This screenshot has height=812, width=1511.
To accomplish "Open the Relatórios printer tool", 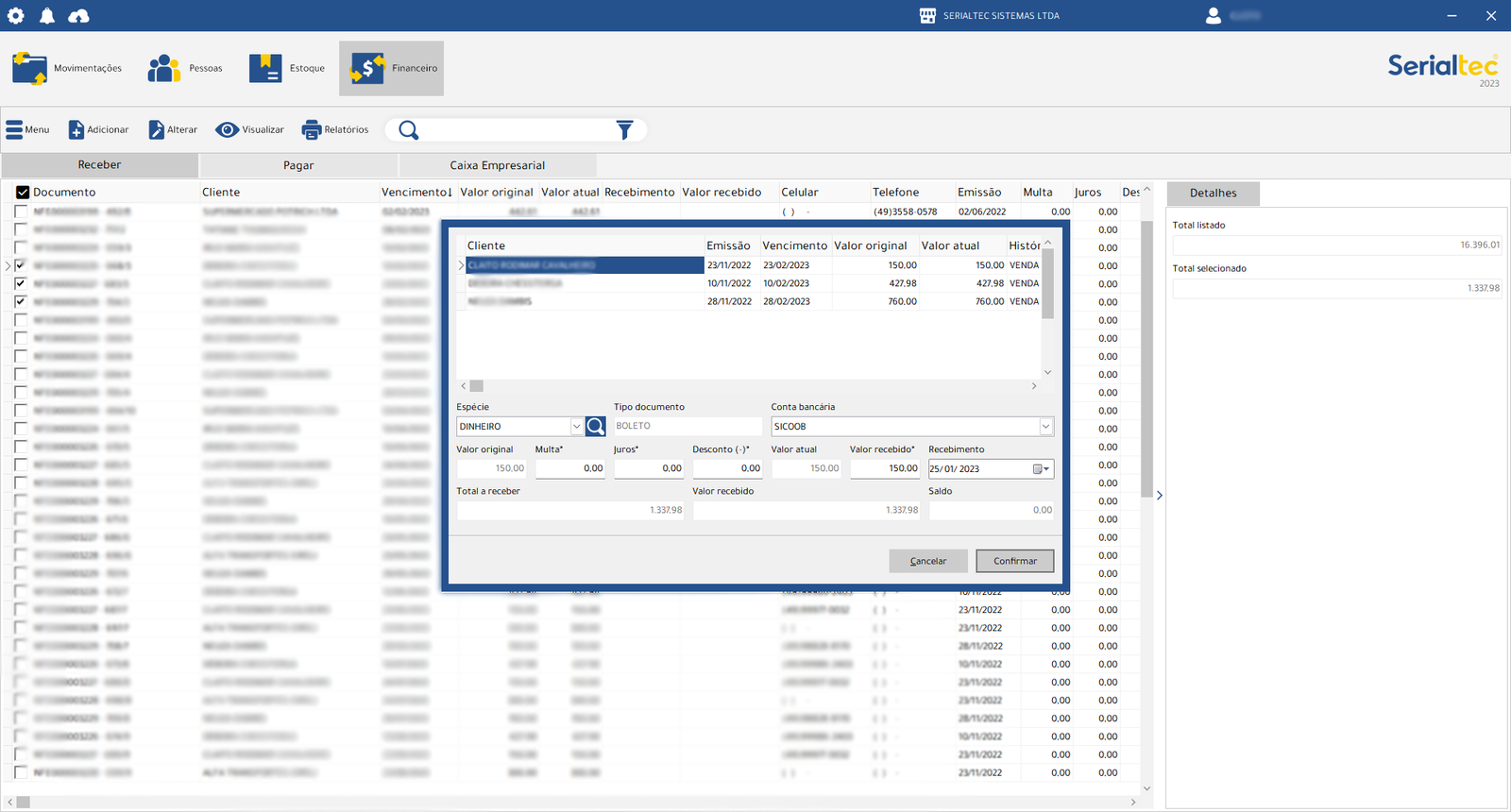I will (335, 129).
